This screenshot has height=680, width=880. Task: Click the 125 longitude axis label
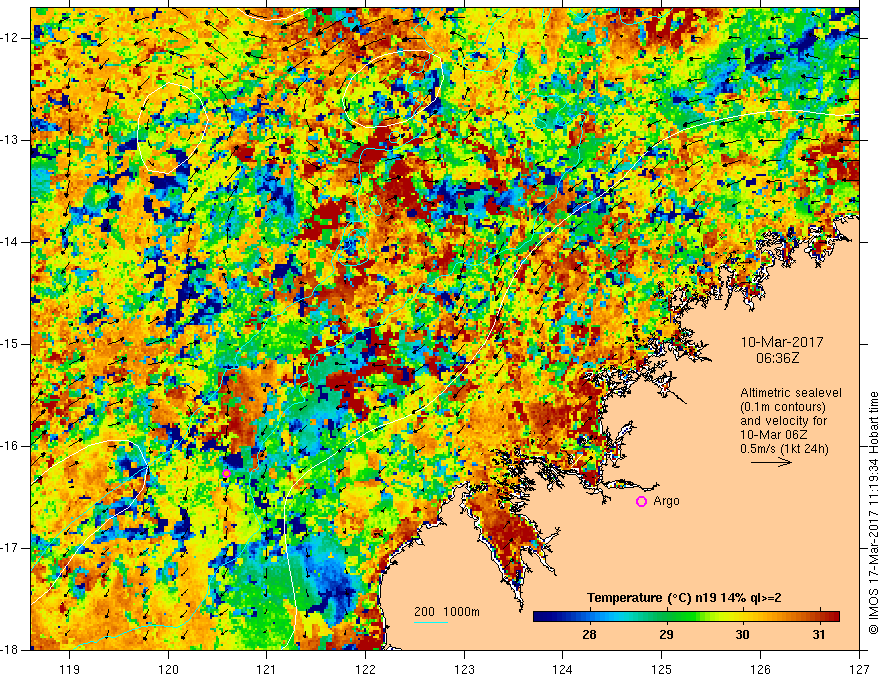coord(662,669)
